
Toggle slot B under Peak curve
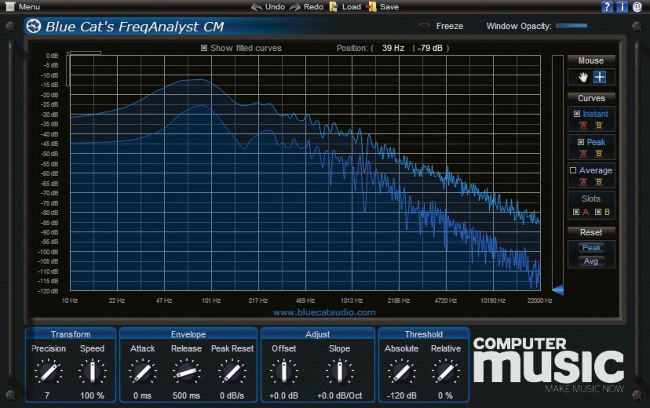click(x=599, y=154)
